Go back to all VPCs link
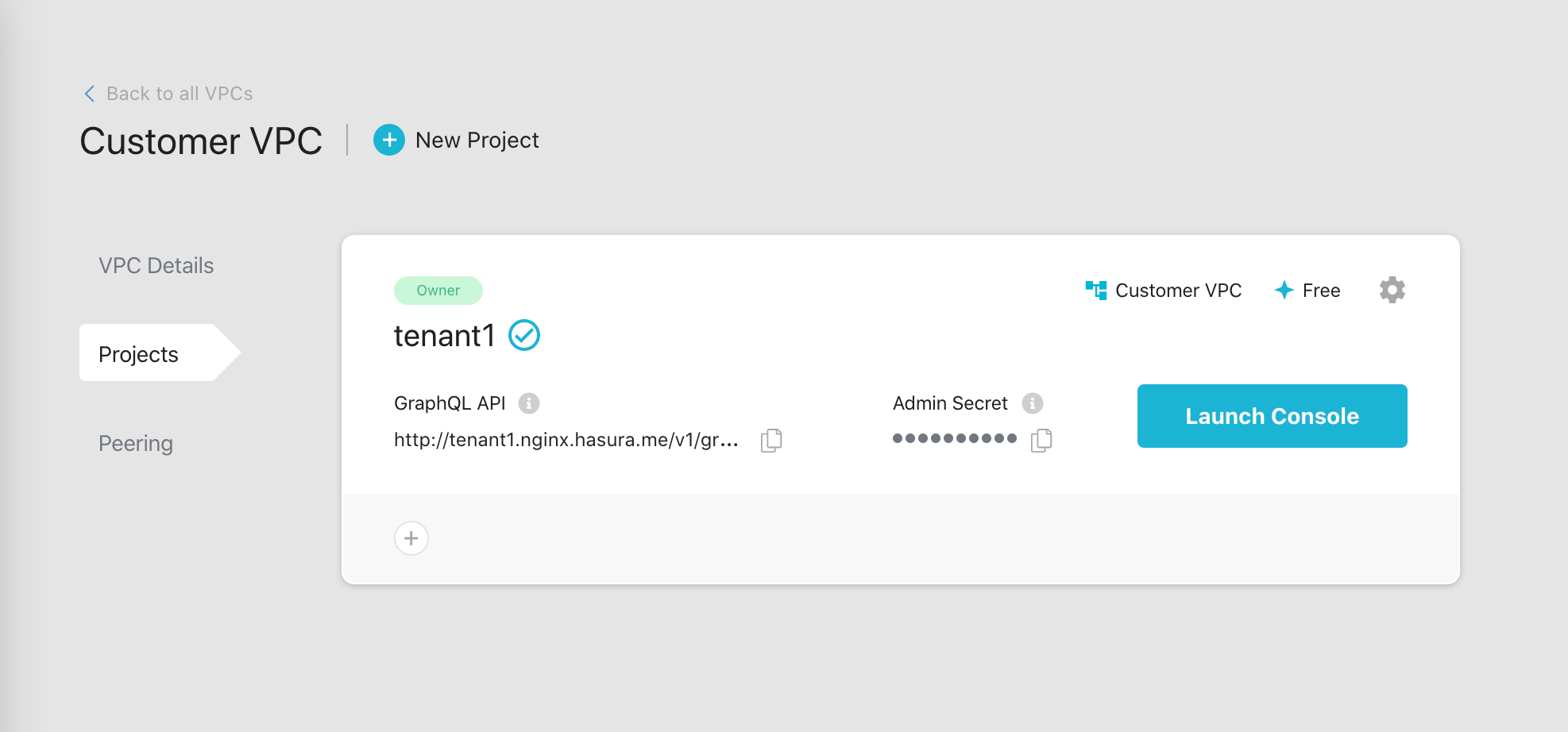Viewport: 1568px width, 732px height. pyautogui.click(x=180, y=94)
